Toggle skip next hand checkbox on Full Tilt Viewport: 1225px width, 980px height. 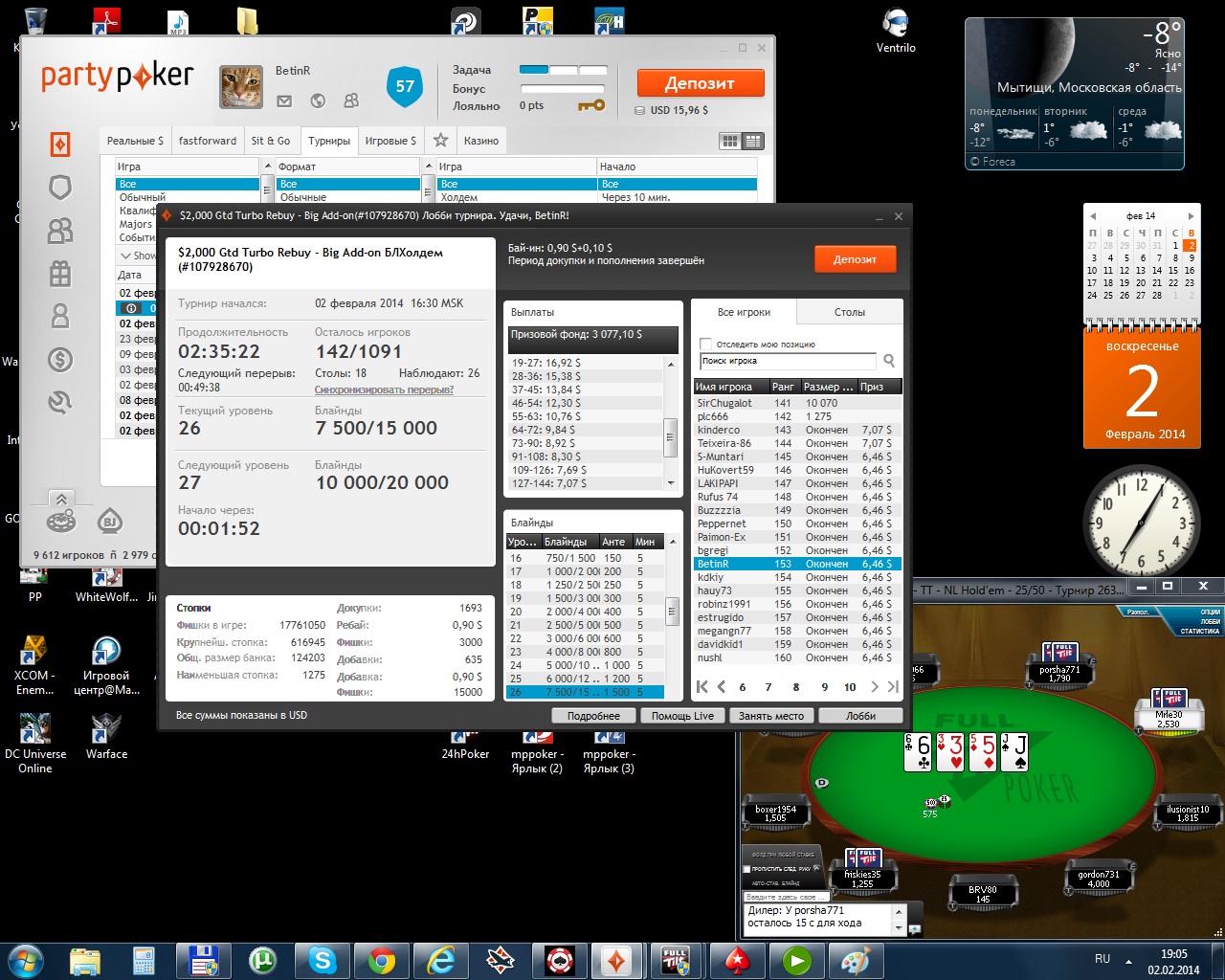747,869
